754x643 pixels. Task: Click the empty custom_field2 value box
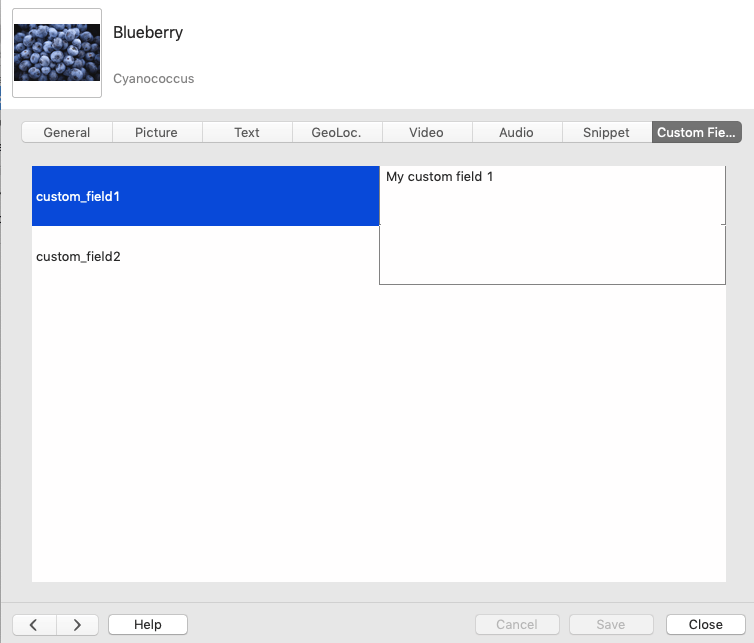(x=552, y=256)
